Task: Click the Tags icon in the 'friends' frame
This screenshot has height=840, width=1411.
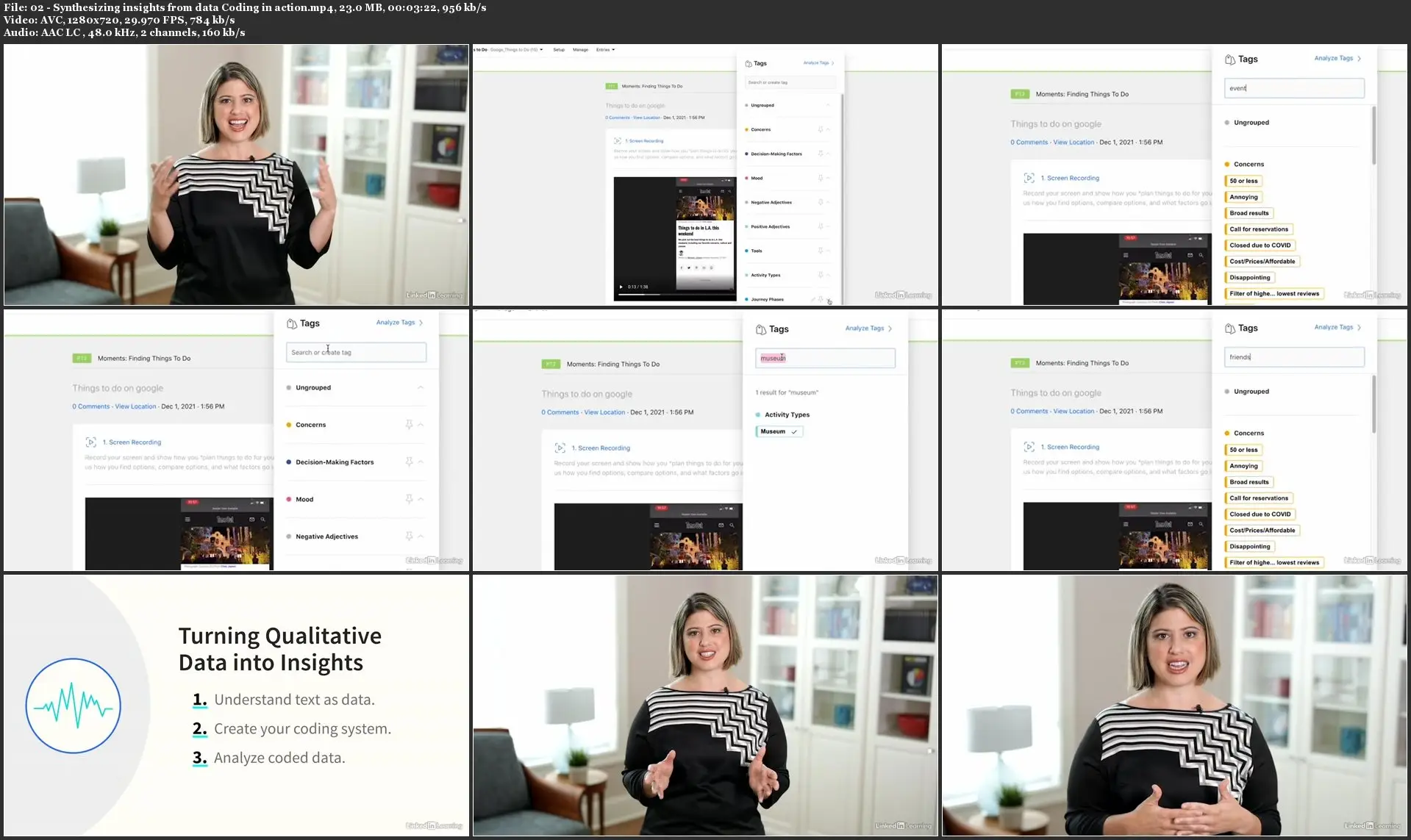Action: (x=1229, y=329)
